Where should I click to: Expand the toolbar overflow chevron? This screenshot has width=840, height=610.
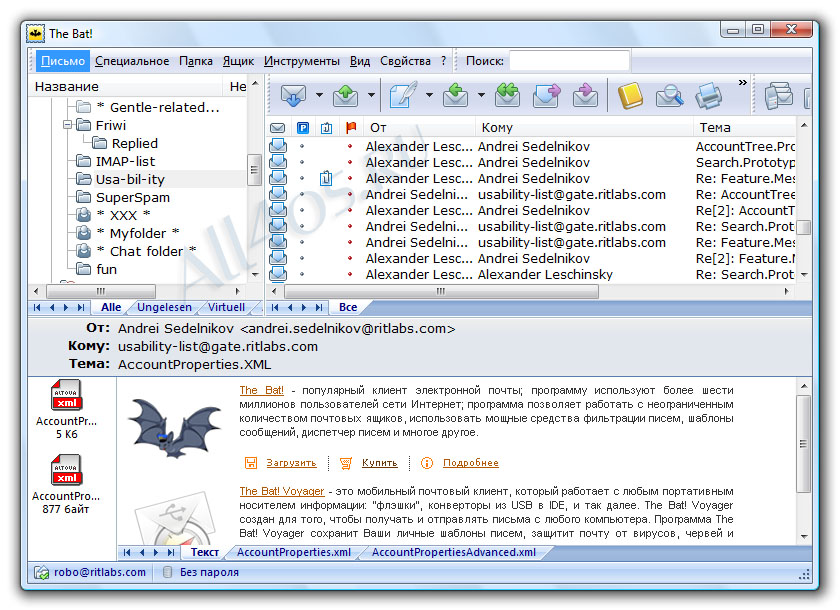742,82
